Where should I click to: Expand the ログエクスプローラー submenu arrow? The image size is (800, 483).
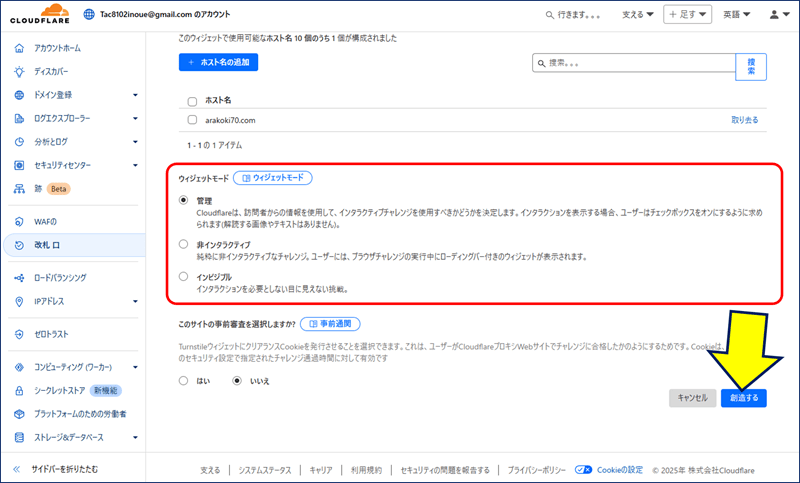pyautogui.click(x=135, y=118)
